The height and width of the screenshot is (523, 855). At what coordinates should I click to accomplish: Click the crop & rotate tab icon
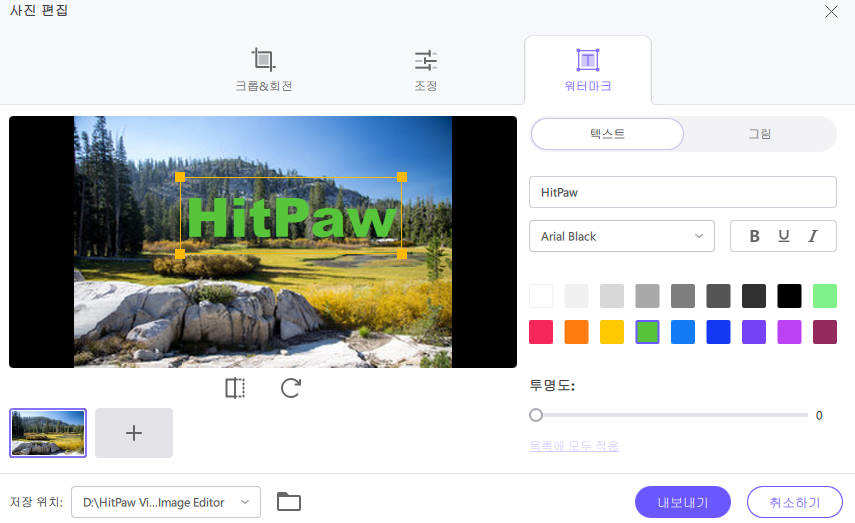264,59
